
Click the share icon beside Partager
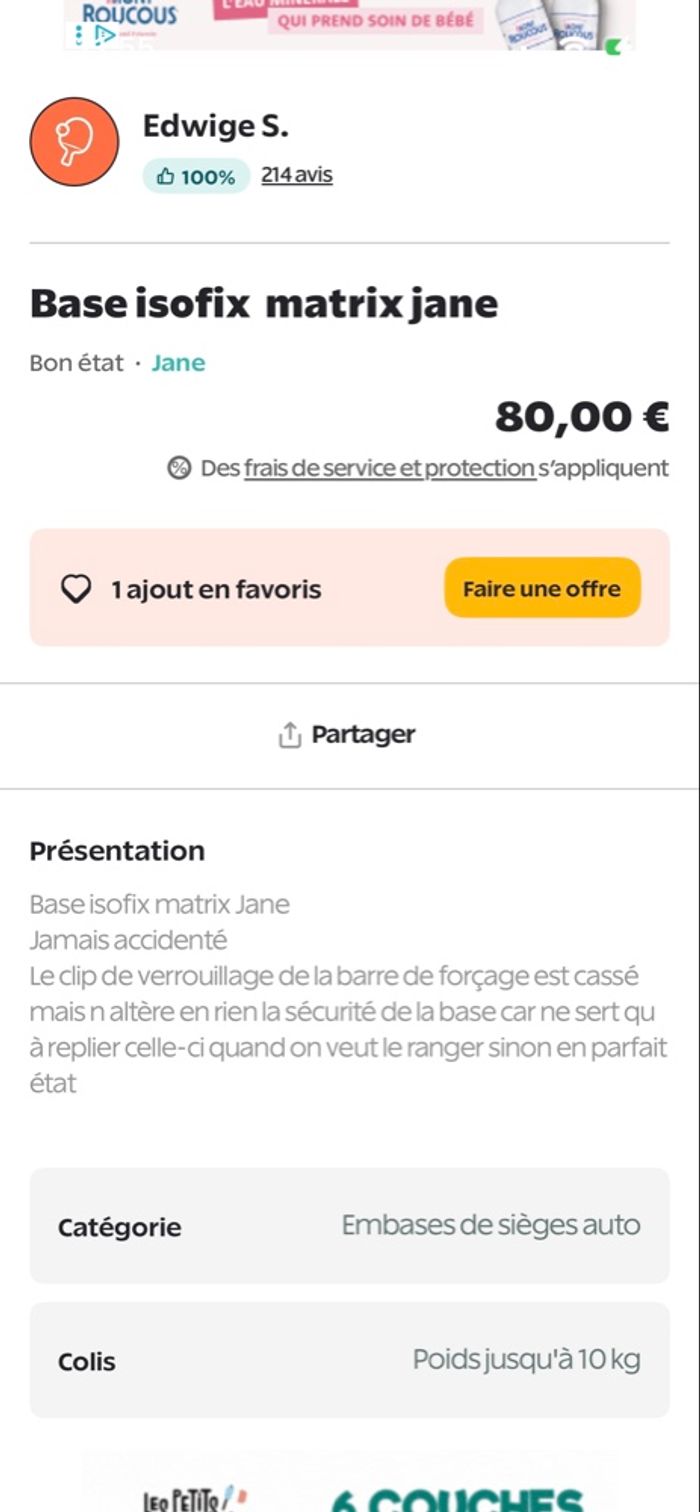[289, 735]
